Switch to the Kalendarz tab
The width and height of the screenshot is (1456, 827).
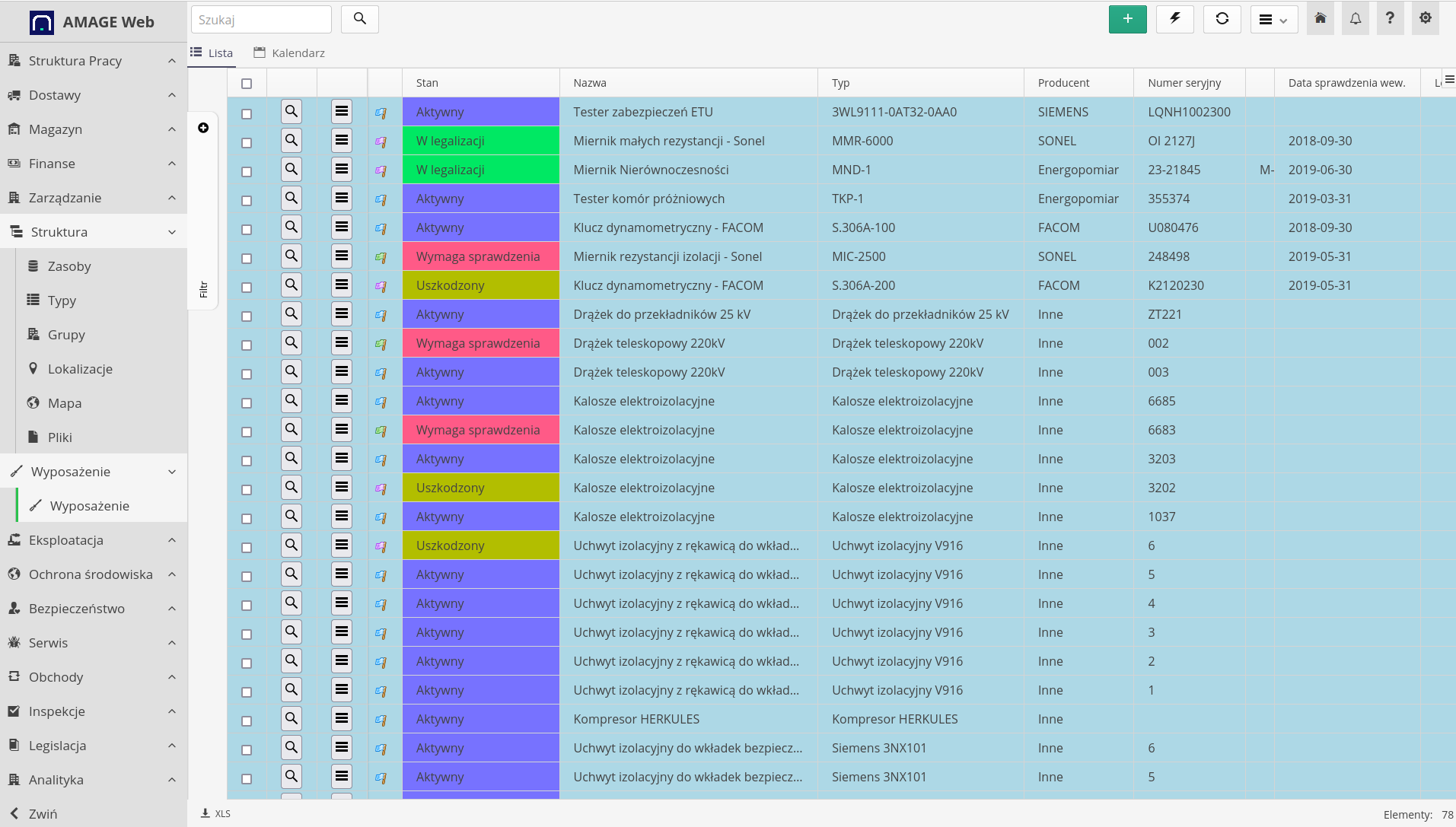pyautogui.click(x=289, y=53)
